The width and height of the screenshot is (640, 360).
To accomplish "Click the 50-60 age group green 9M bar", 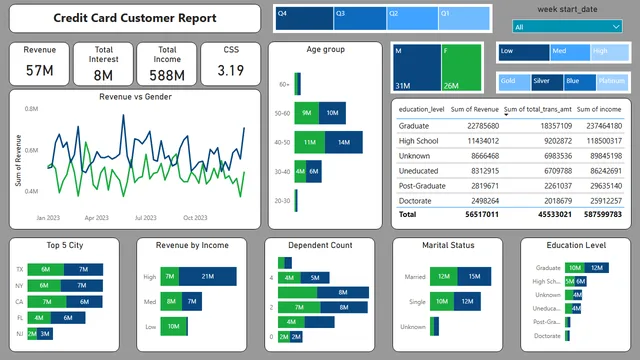I will click(x=307, y=113).
